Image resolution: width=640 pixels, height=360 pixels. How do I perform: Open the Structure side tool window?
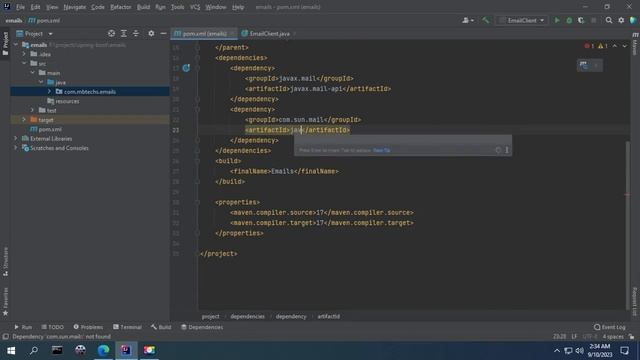click(5, 261)
